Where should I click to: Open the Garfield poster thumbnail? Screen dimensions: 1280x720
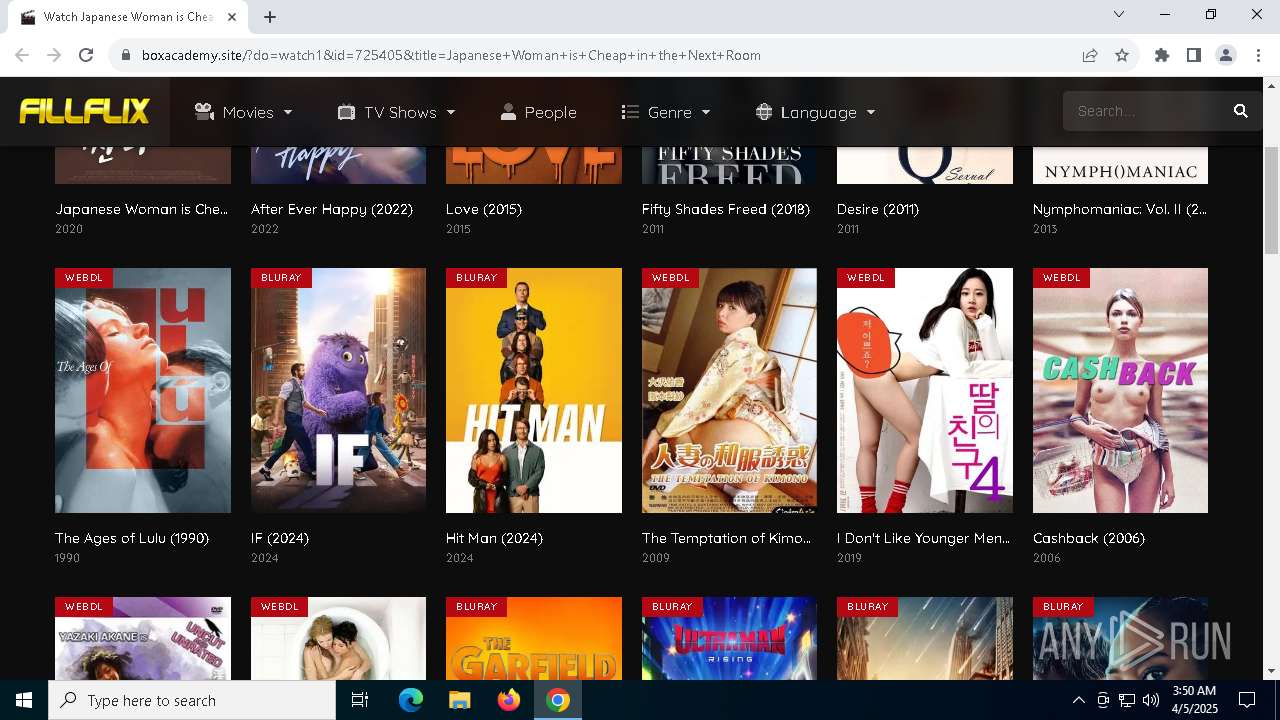534,639
